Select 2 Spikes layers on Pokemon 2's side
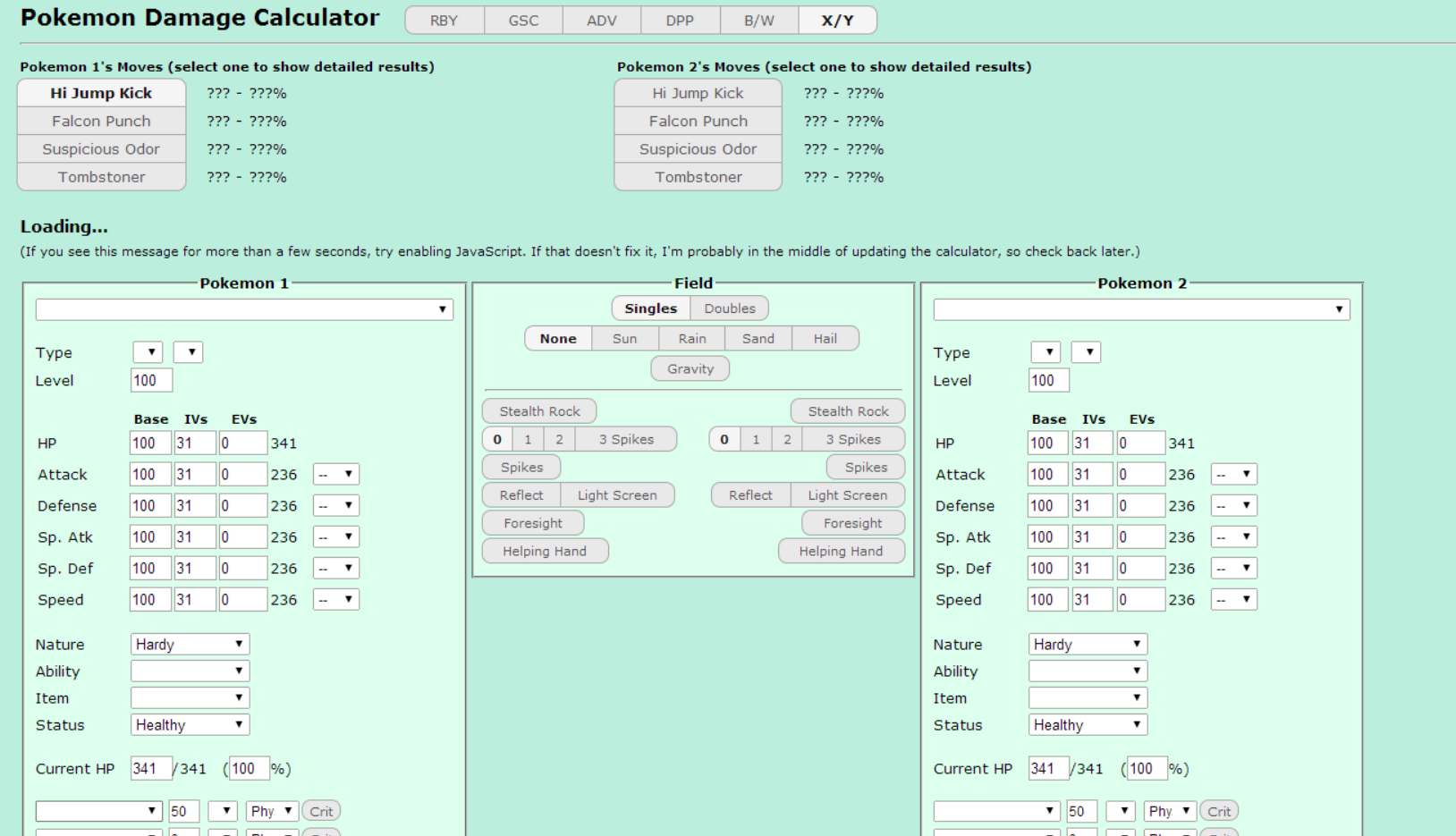This screenshot has height=836, width=1456. pos(787,440)
